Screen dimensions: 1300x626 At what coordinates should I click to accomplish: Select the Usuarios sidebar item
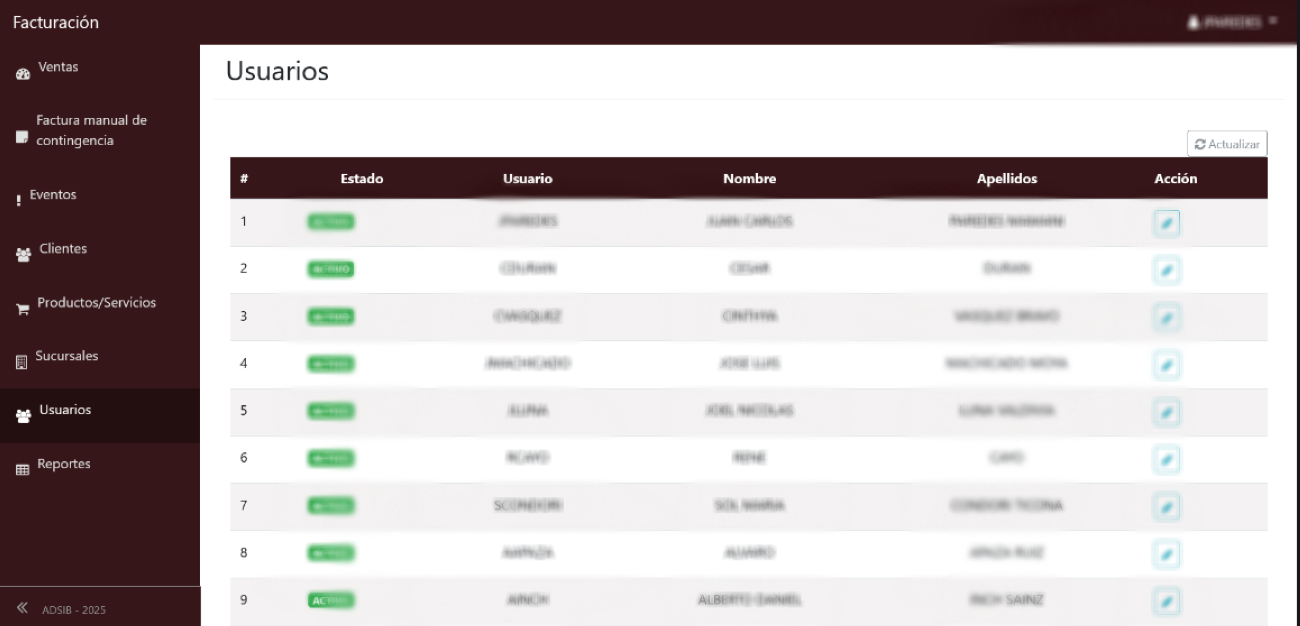pos(65,410)
